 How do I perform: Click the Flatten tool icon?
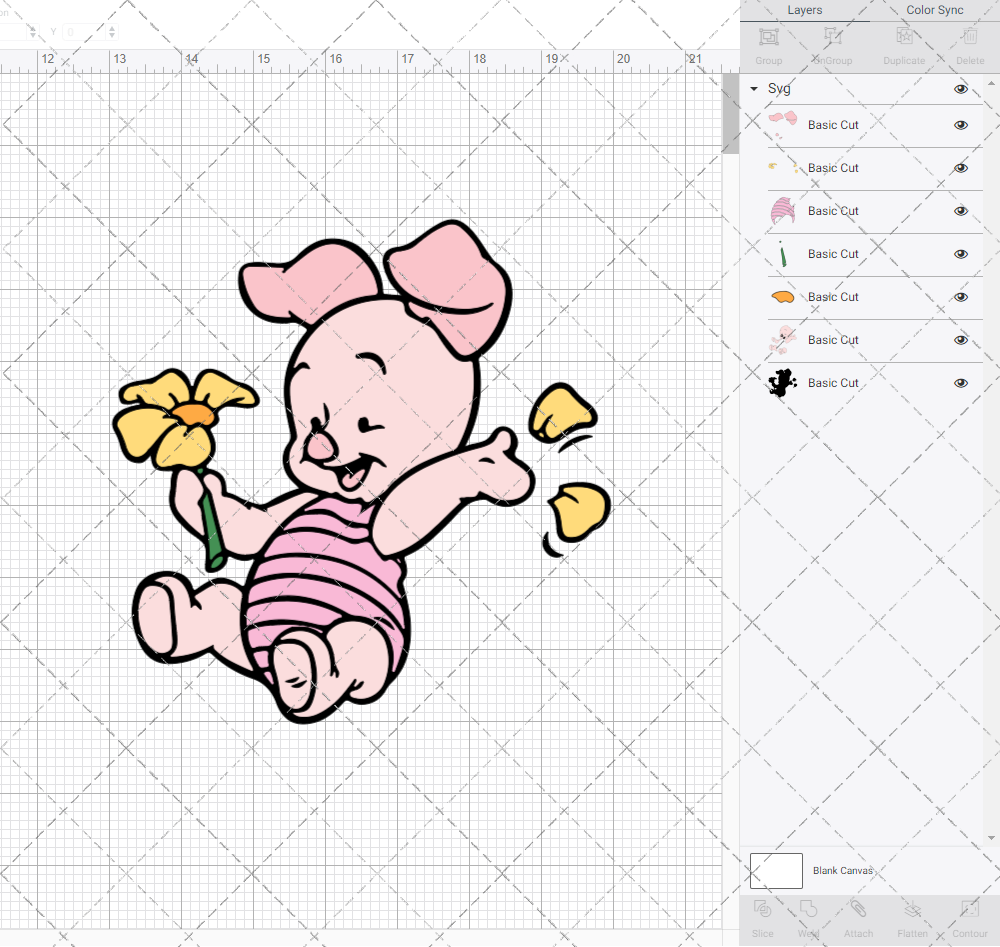(913, 909)
